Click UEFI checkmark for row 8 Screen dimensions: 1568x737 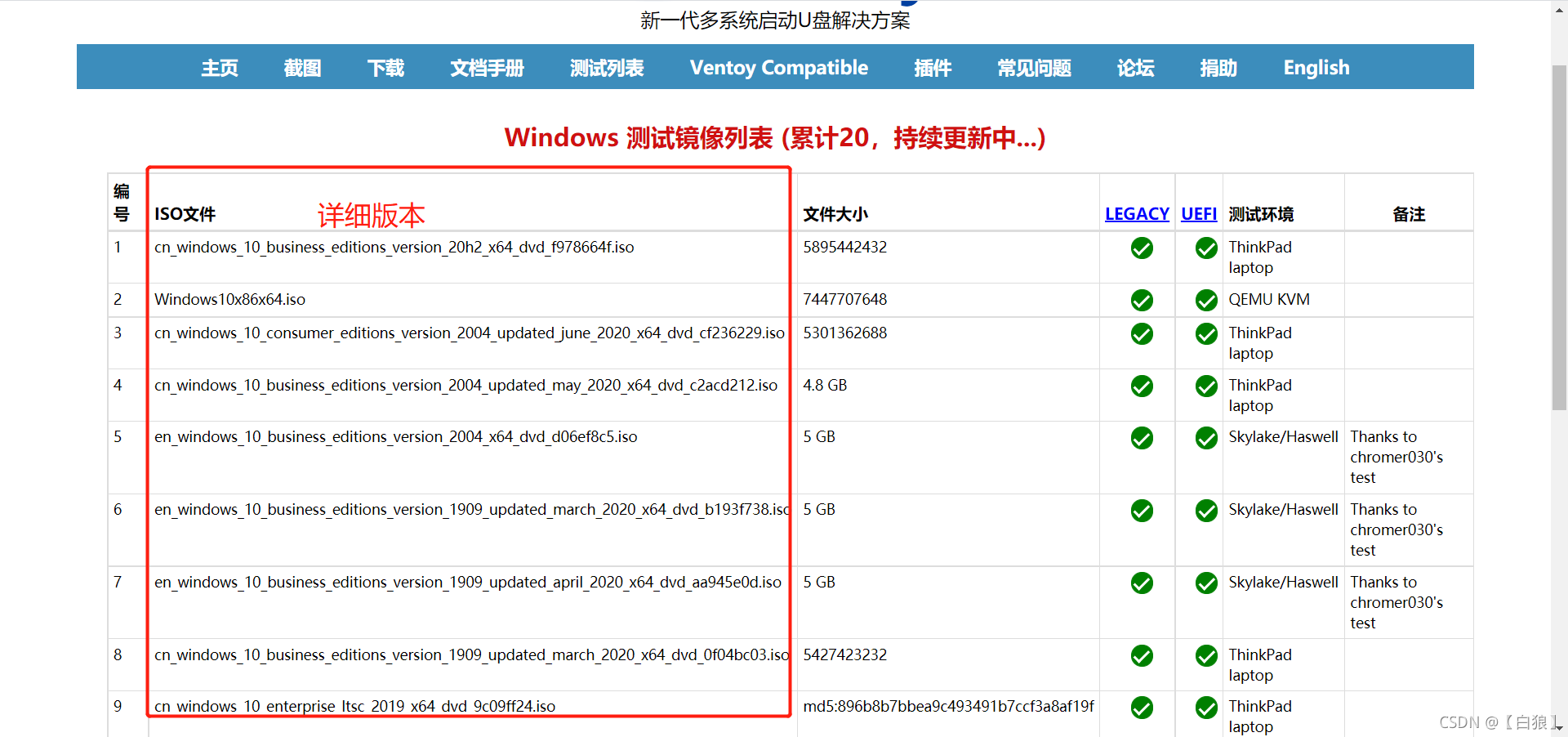click(x=1206, y=656)
